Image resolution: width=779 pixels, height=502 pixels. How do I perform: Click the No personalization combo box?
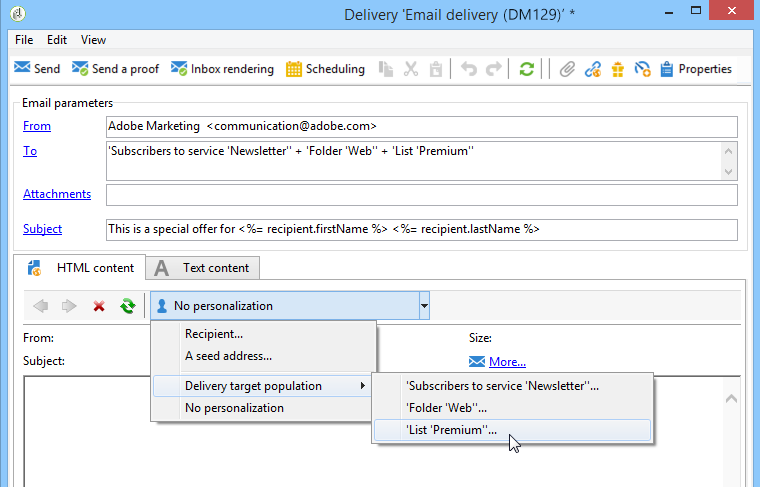[285, 306]
